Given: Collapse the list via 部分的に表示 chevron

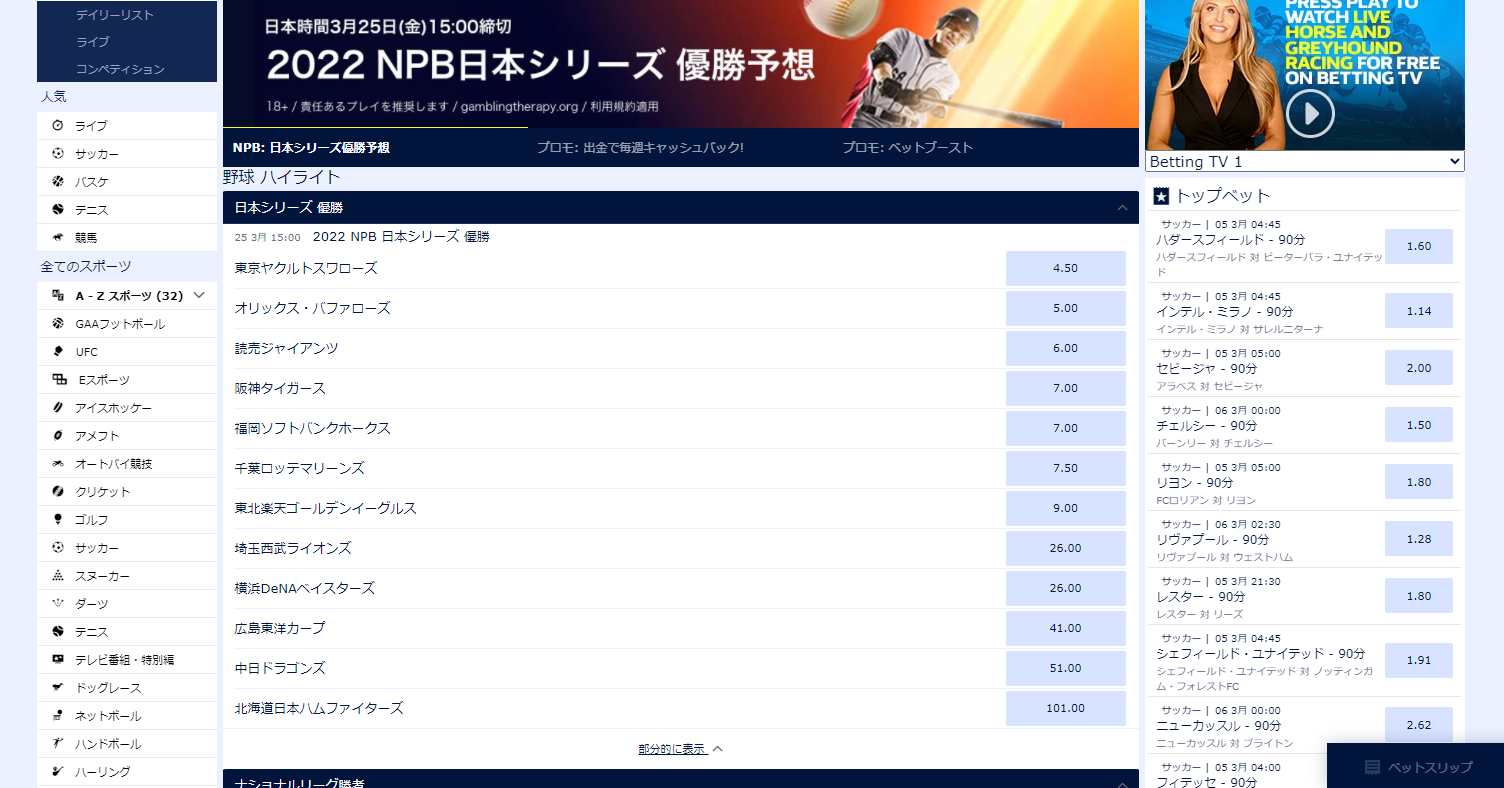Looking at the screenshot, I should point(718,749).
